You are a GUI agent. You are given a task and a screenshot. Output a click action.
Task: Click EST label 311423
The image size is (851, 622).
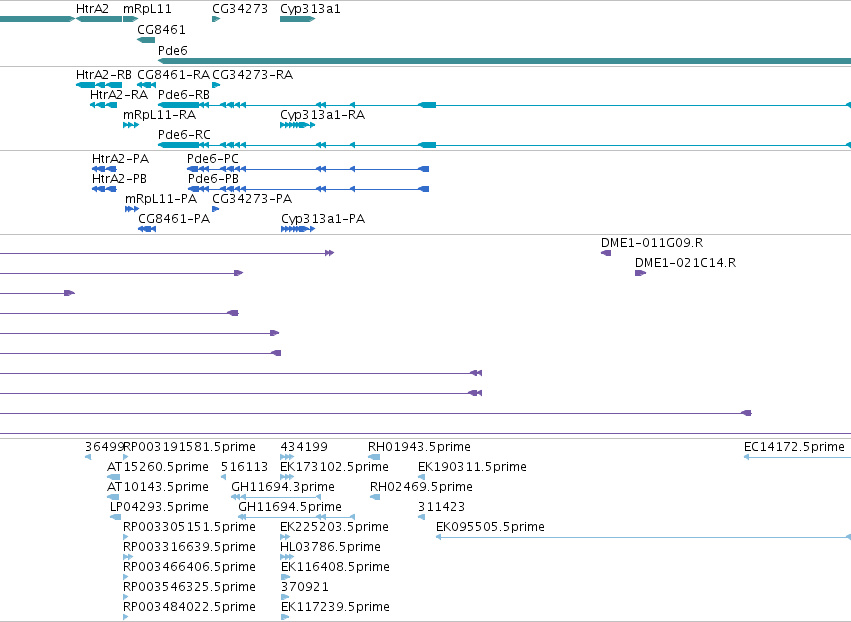tap(441, 507)
